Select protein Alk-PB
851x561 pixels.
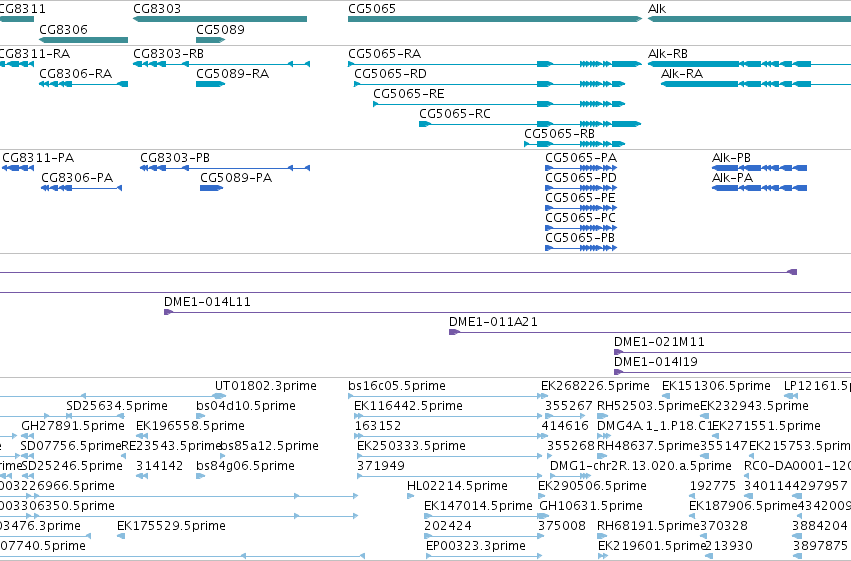coord(759,168)
